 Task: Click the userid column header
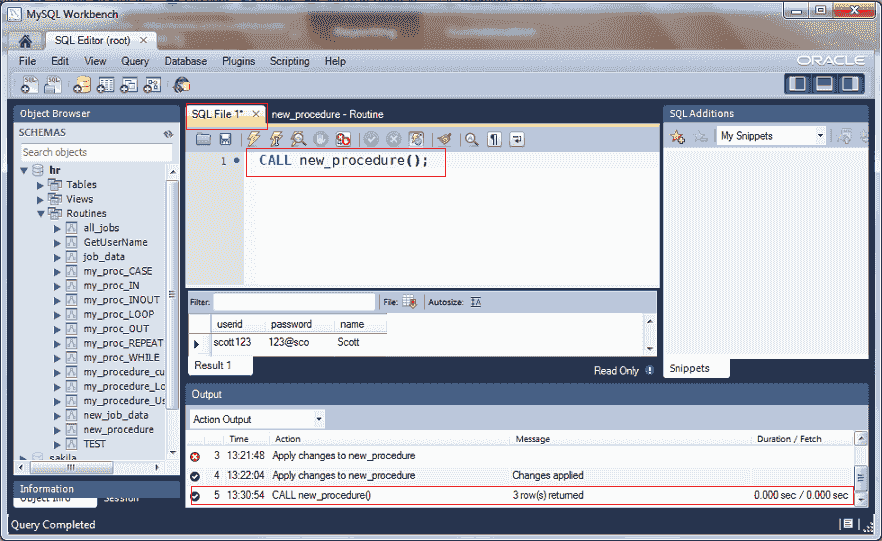coord(230,324)
